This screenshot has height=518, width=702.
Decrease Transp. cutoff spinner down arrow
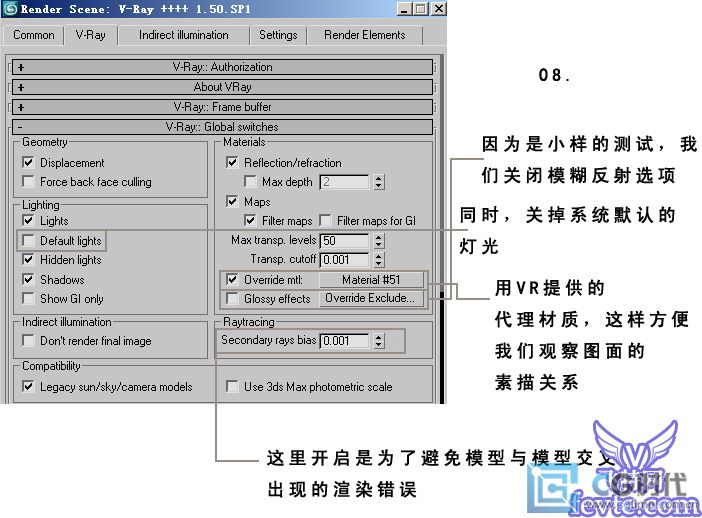point(379,263)
